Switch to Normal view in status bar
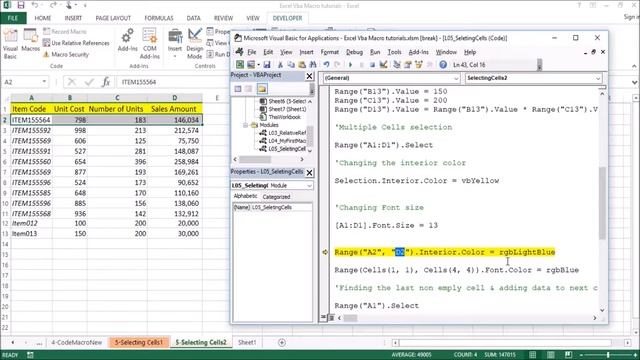This screenshot has height=360, width=640. [533, 355]
